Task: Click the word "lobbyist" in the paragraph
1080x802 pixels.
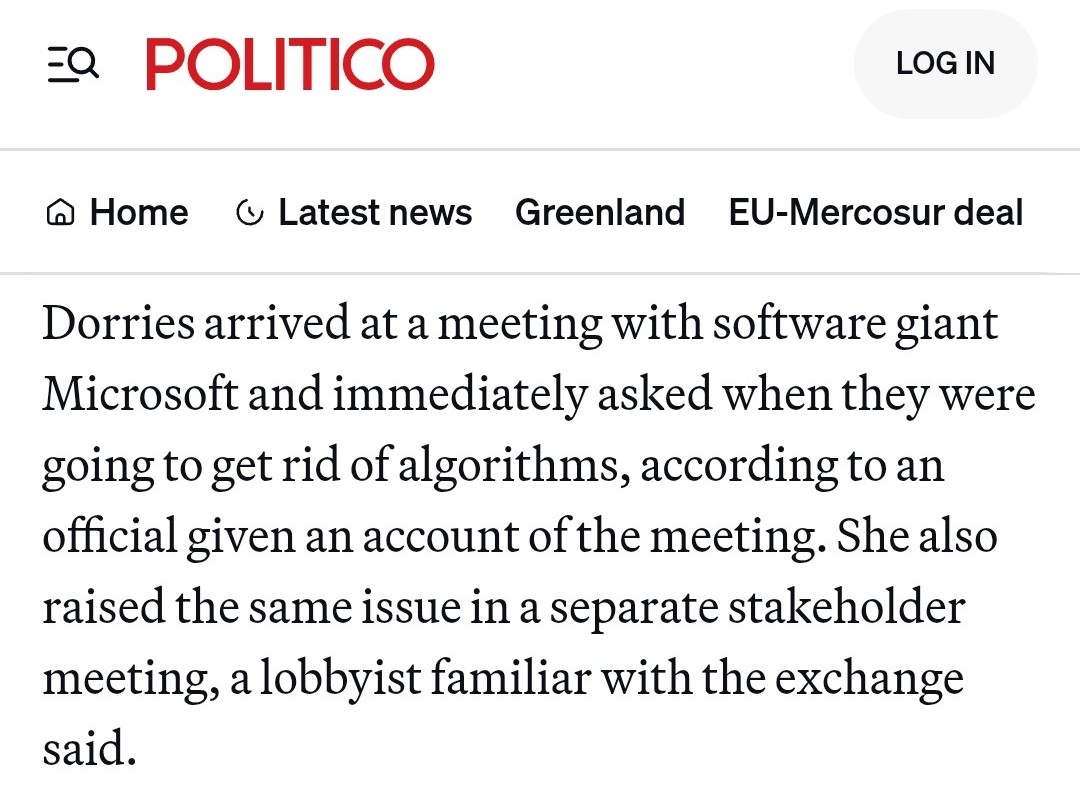Action: click(340, 680)
